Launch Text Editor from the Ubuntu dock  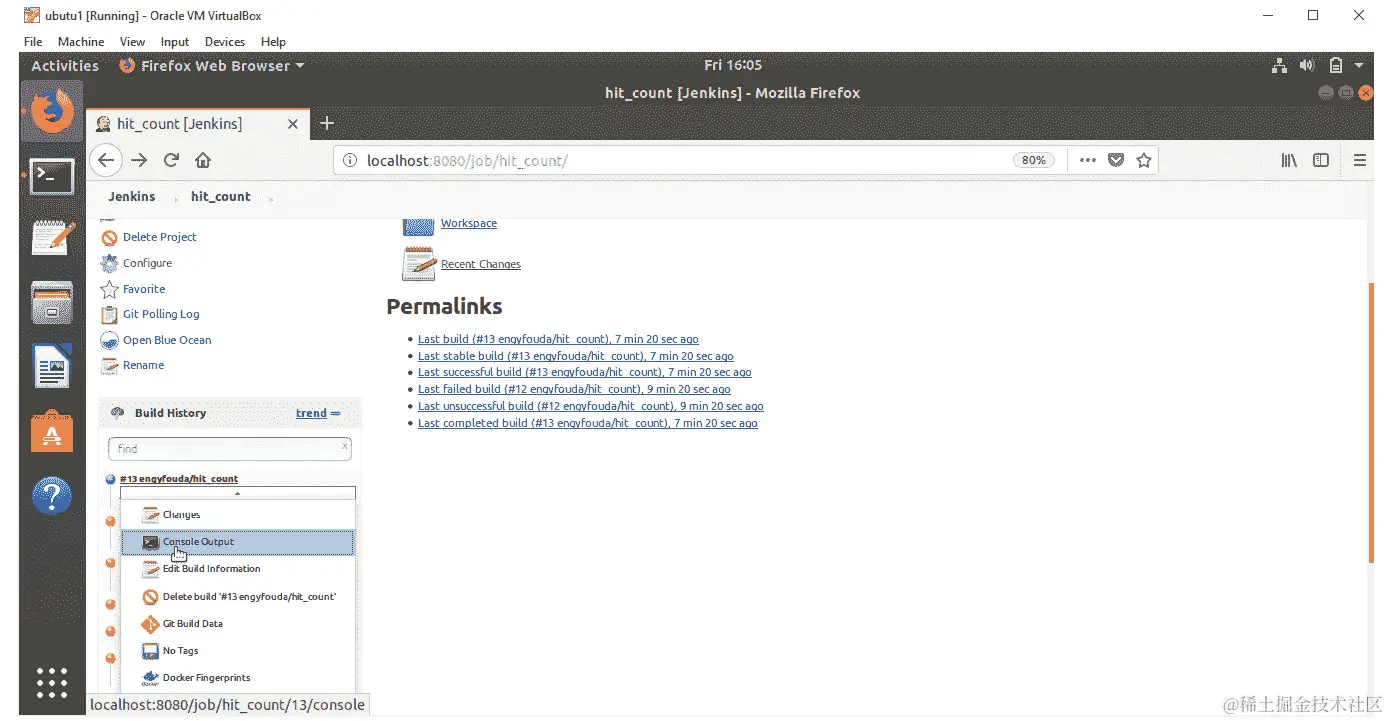point(52,238)
